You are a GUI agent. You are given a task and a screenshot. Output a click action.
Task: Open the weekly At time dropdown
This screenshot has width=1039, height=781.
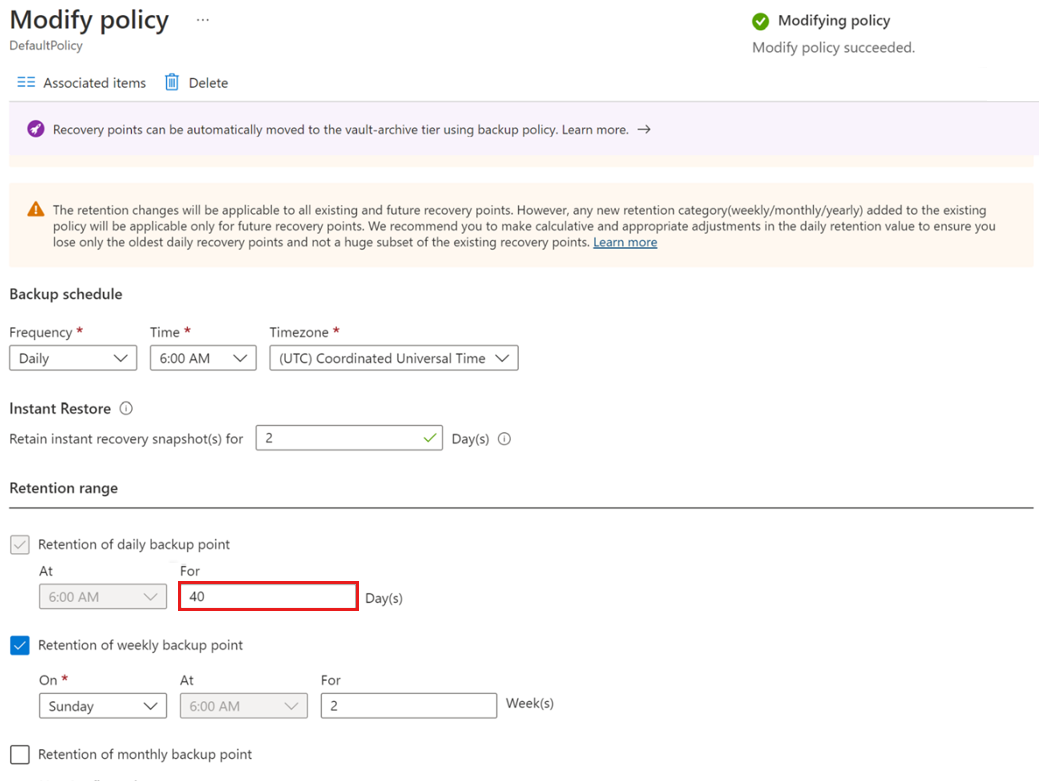coord(243,705)
